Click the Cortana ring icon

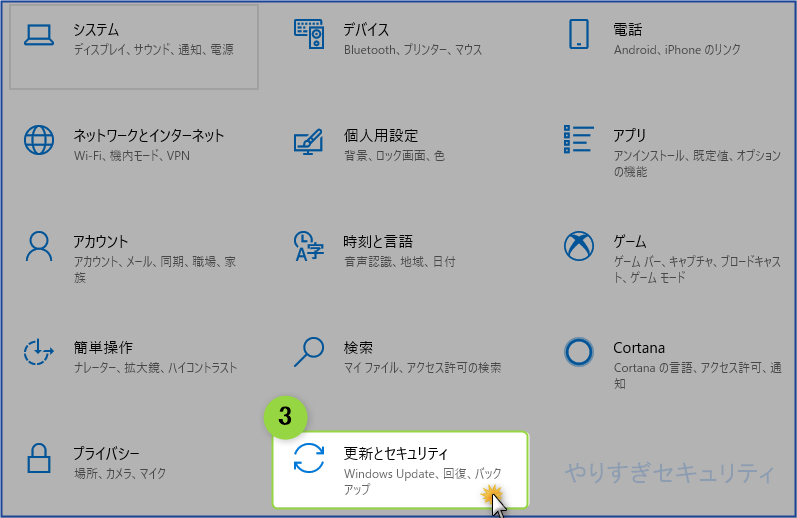point(579,352)
